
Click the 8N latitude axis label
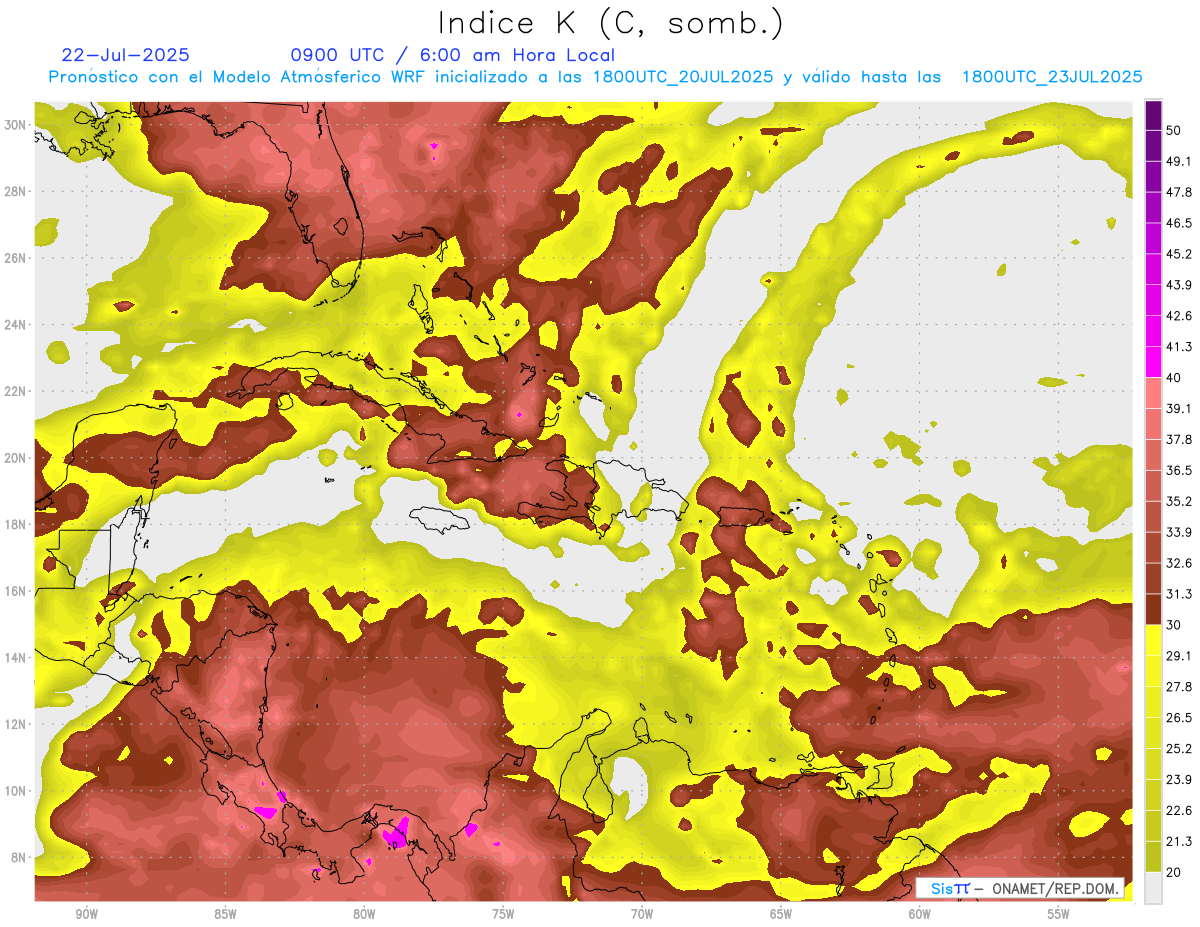(x=19, y=858)
